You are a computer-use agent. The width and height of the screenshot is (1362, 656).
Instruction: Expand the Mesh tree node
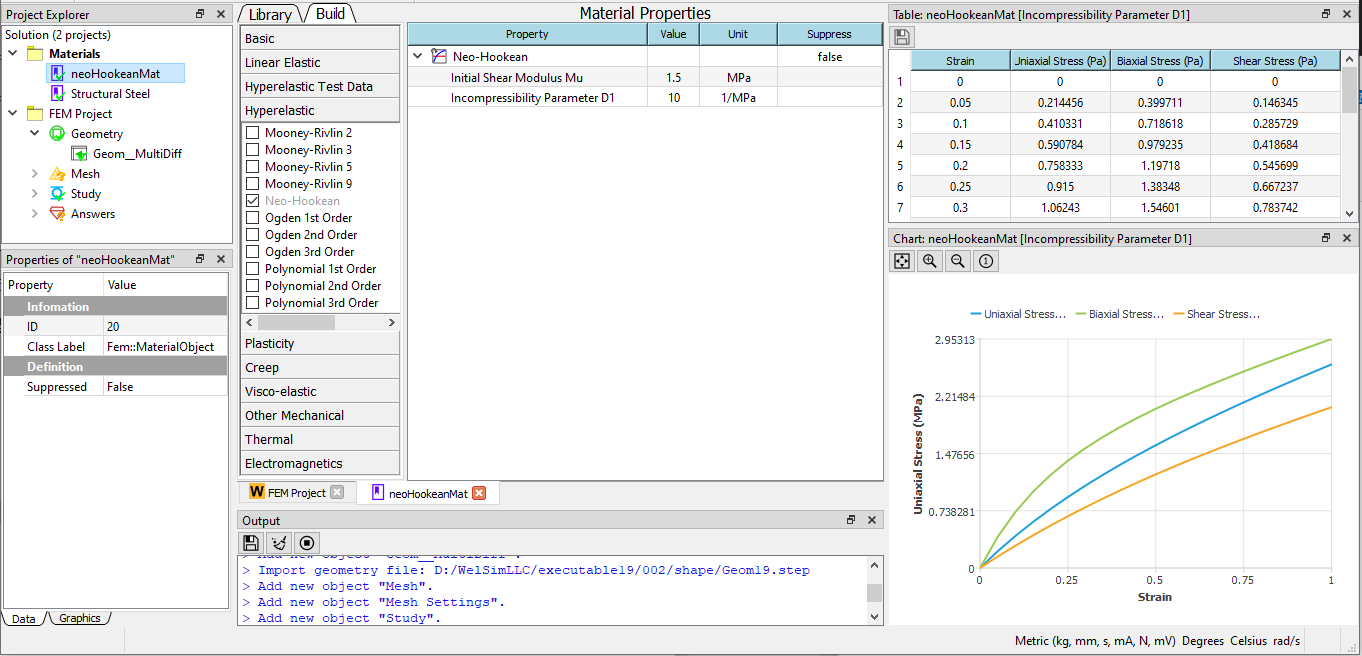click(x=35, y=173)
